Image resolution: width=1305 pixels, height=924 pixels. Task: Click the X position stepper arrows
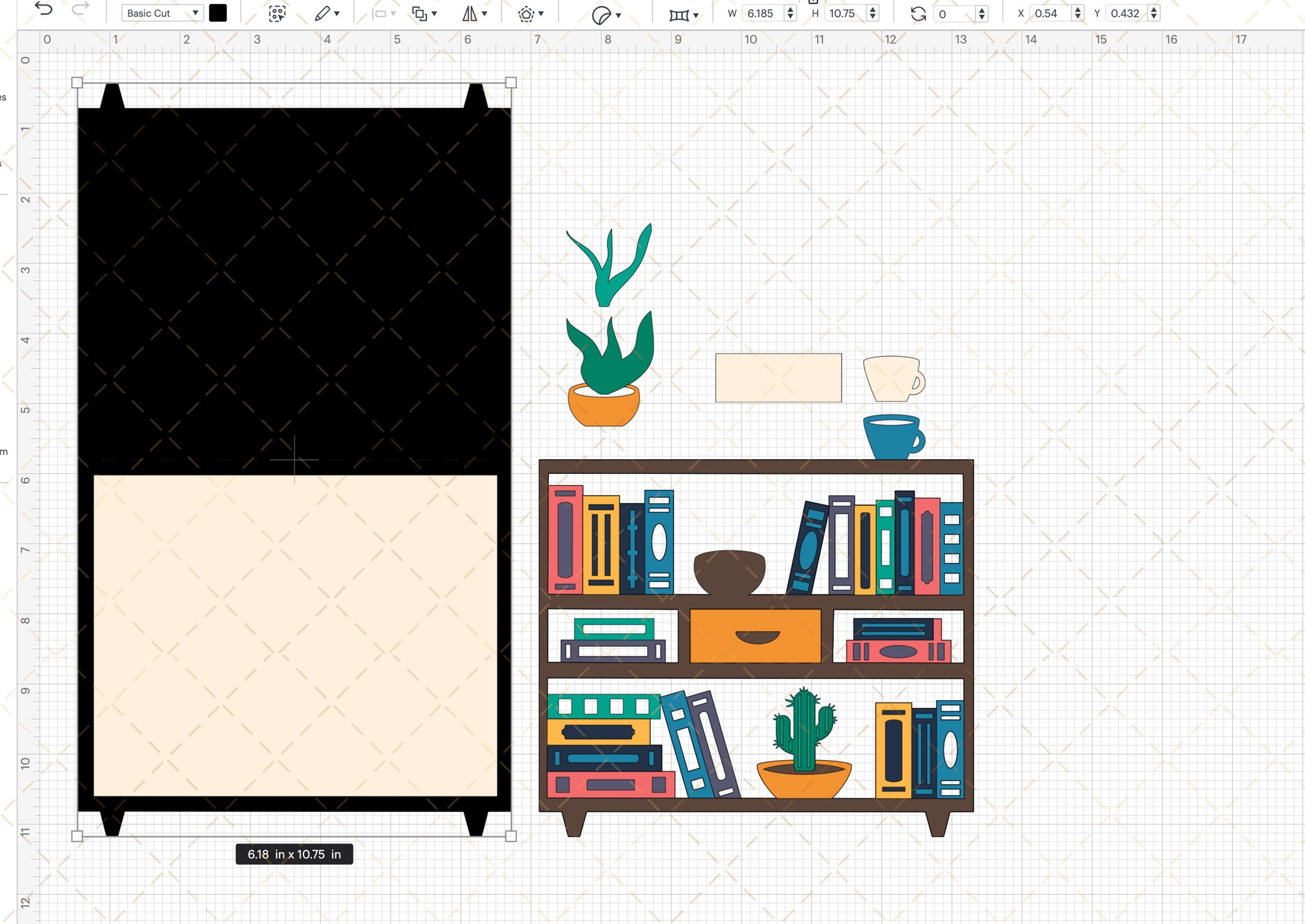coord(1077,13)
